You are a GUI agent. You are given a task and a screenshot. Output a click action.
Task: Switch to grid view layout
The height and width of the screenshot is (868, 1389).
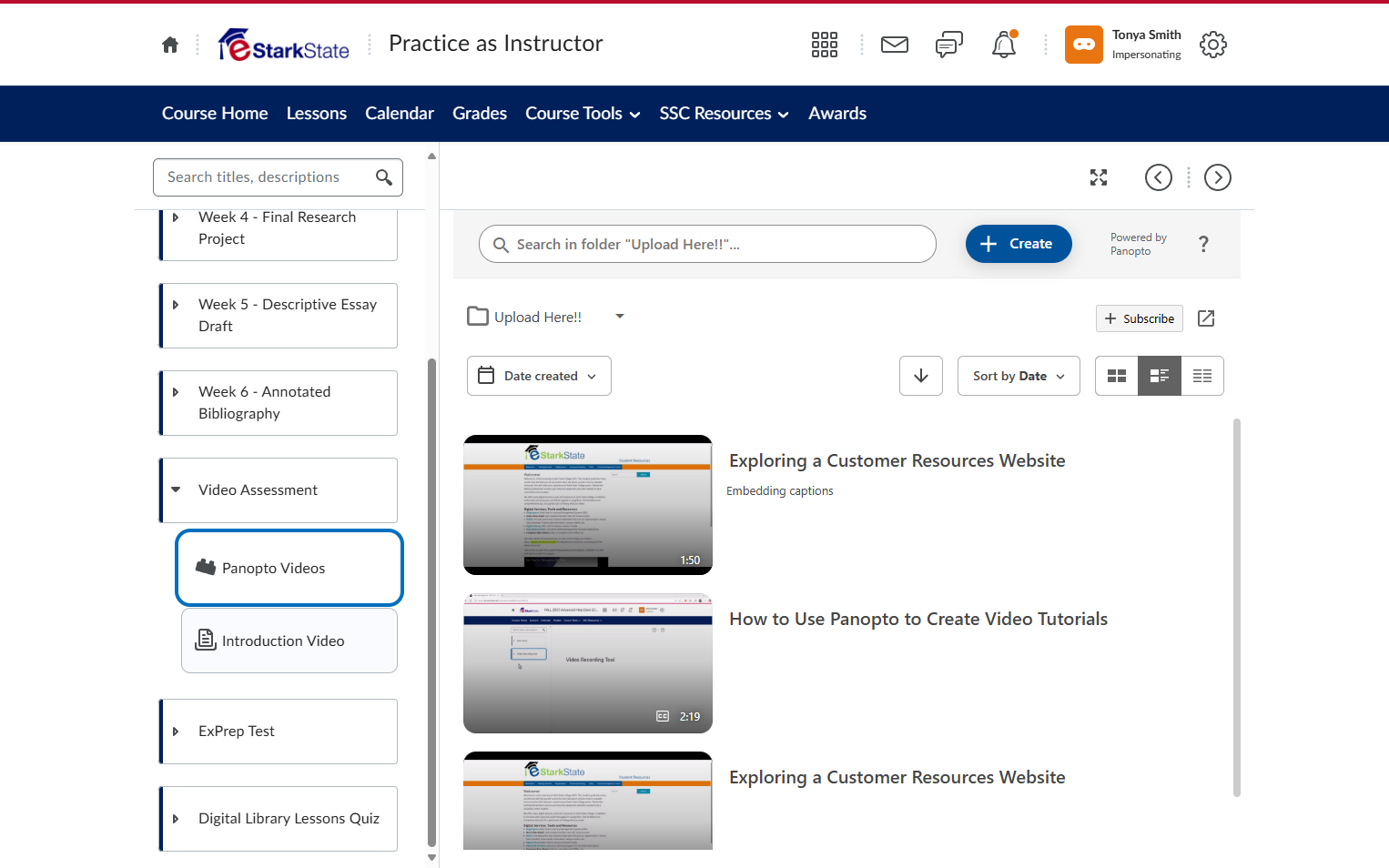(1117, 376)
